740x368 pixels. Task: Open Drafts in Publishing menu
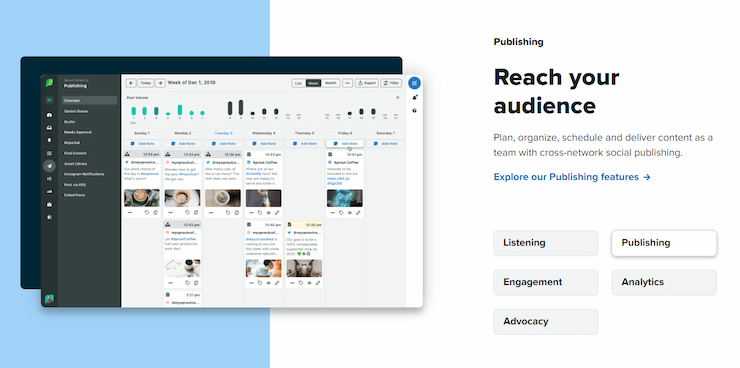point(69,122)
